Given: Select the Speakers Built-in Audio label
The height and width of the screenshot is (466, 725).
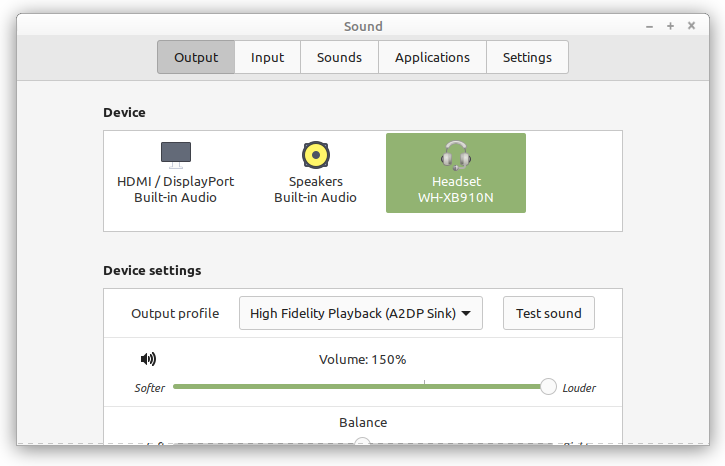Looking at the screenshot, I should tap(315, 190).
